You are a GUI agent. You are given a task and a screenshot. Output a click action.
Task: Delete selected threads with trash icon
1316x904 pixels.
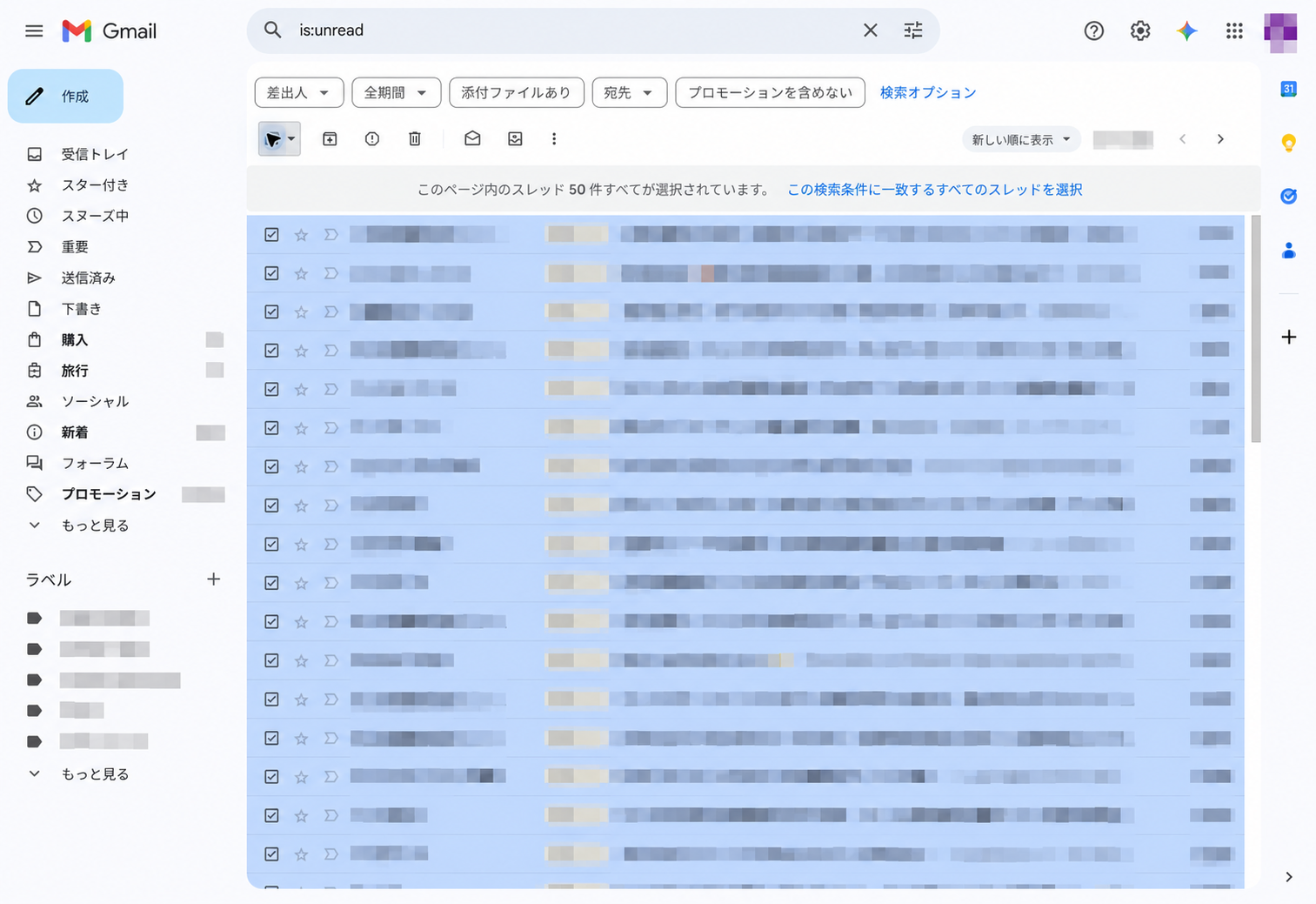(415, 139)
